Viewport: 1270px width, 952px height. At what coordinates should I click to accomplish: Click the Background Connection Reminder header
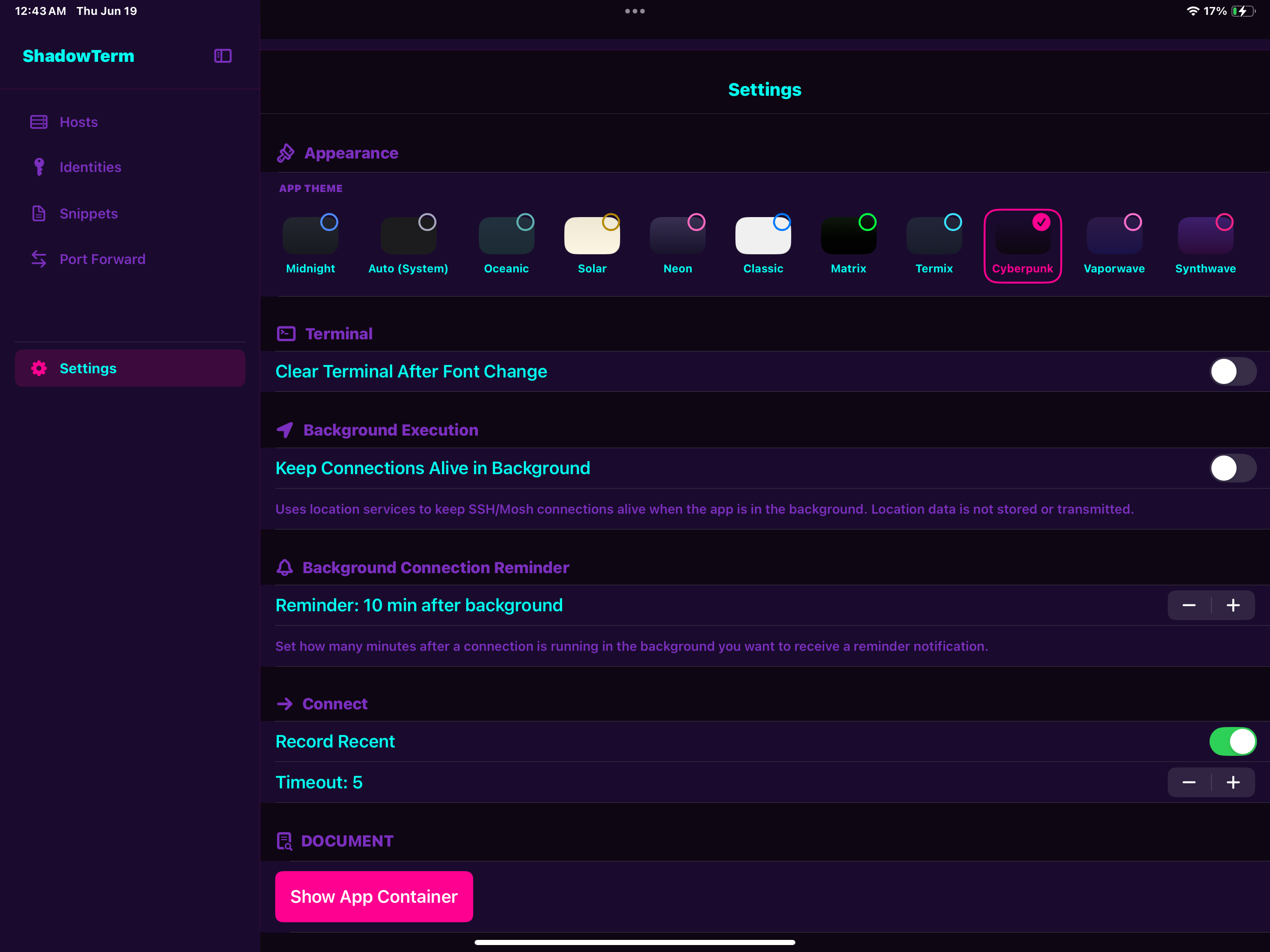[436, 567]
